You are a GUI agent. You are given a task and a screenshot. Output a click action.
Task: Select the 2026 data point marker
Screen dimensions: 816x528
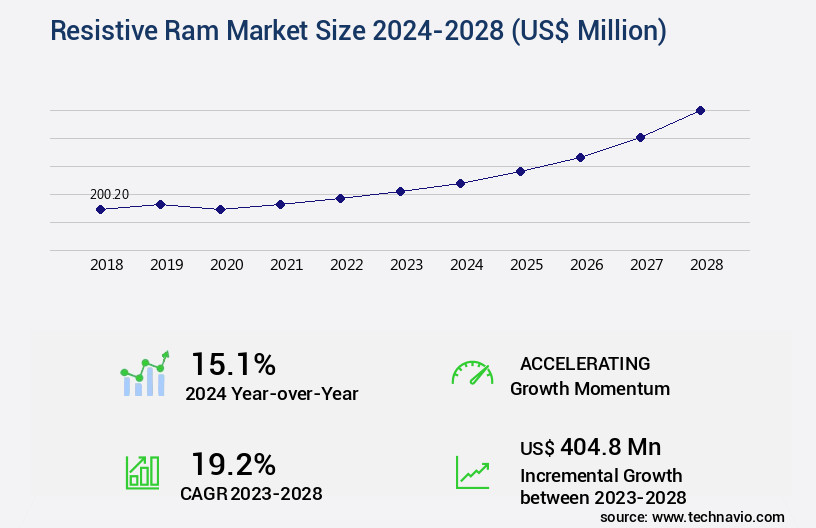click(x=580, y=157)
